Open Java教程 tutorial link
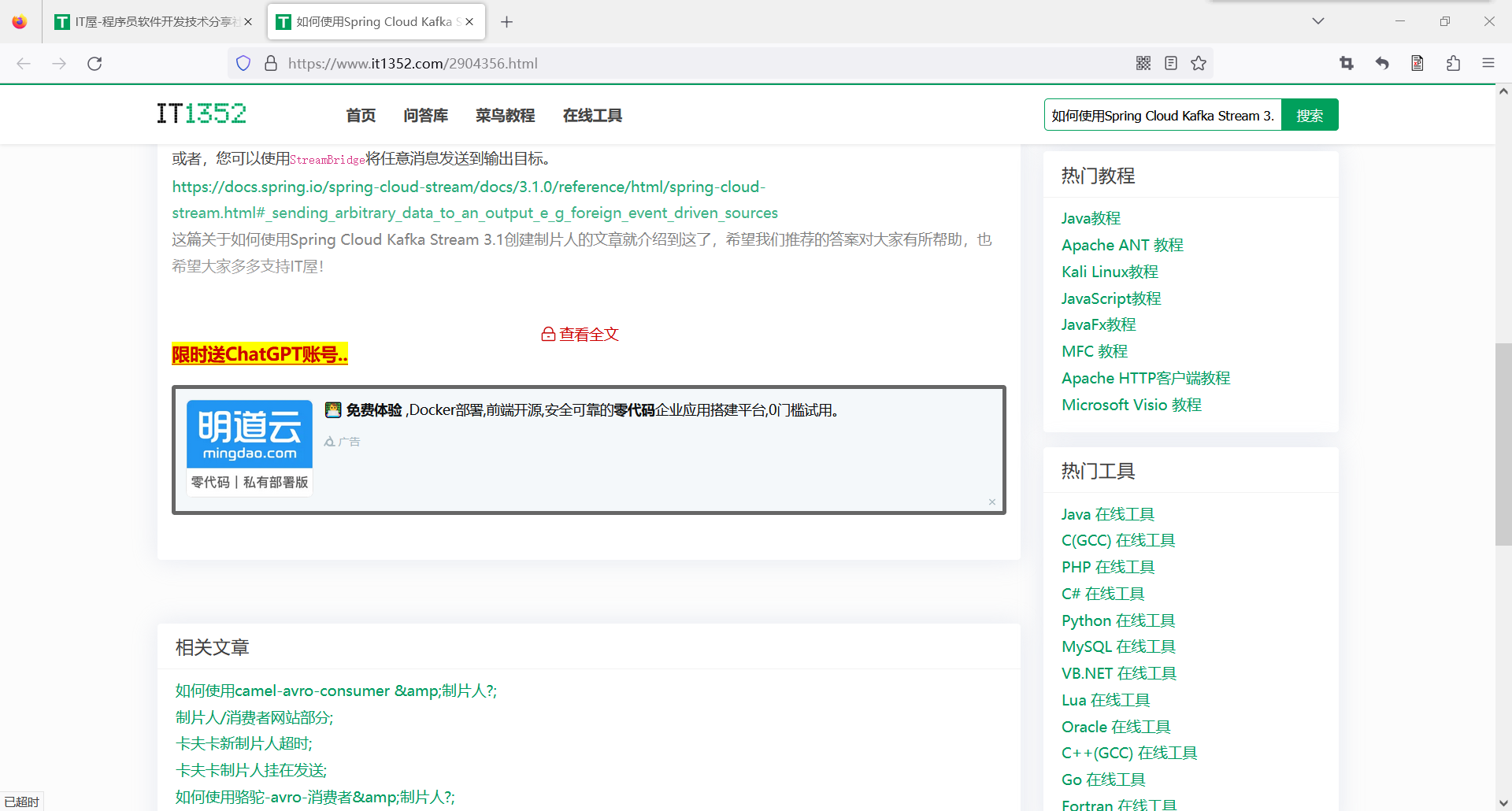 (x=1091, y=218)
